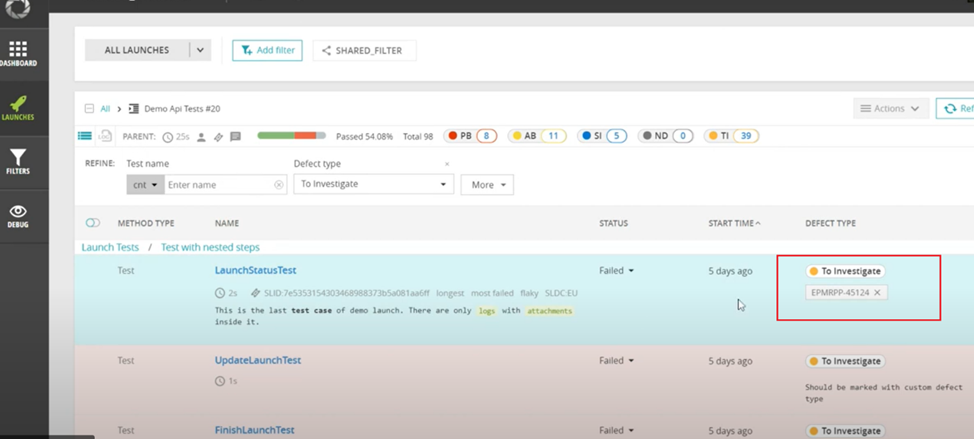Screen dimensions: 974x439
Task: Focus the Enter name text field
Action: 220,185
